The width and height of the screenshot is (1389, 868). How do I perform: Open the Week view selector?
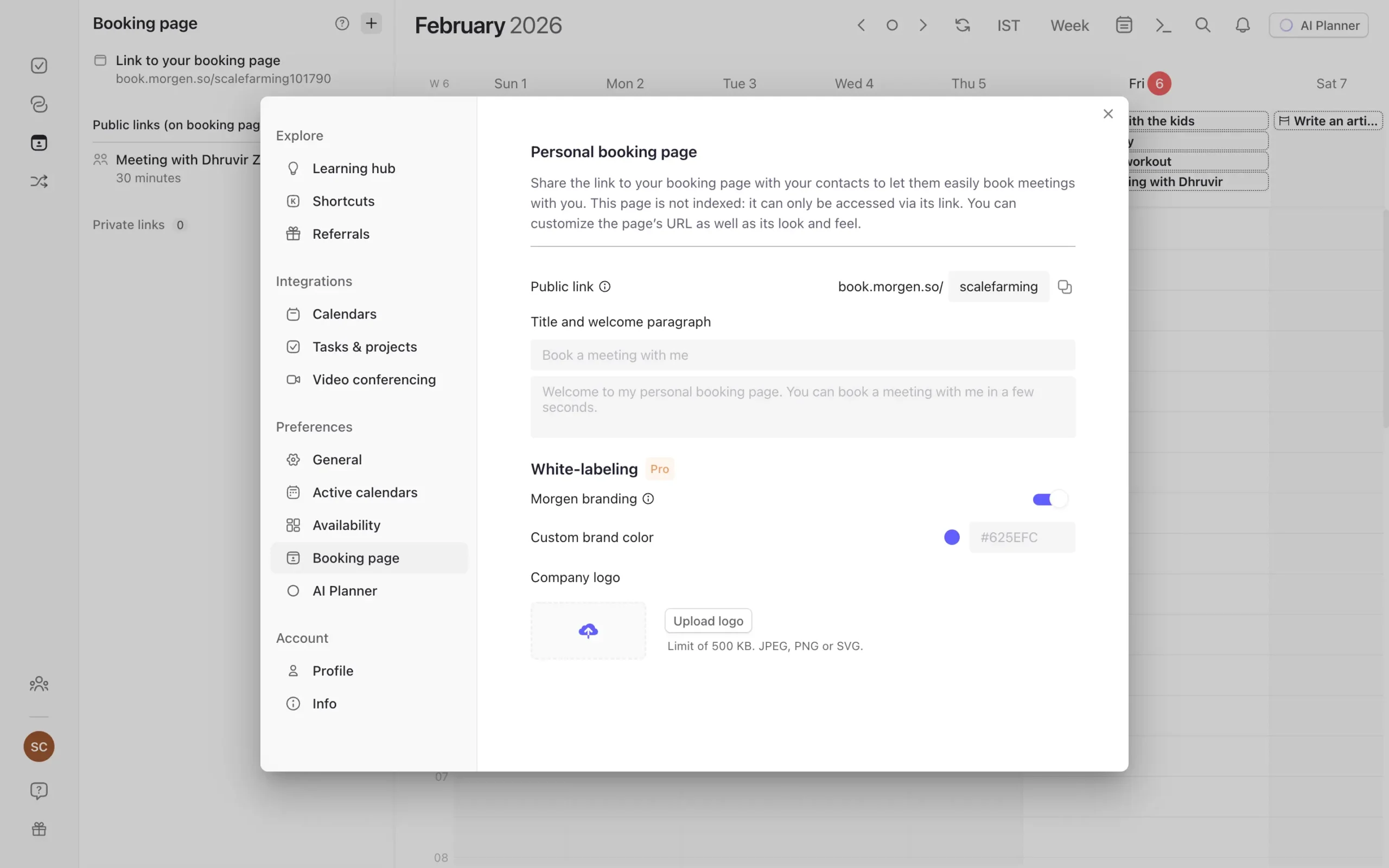(1069, 25)
